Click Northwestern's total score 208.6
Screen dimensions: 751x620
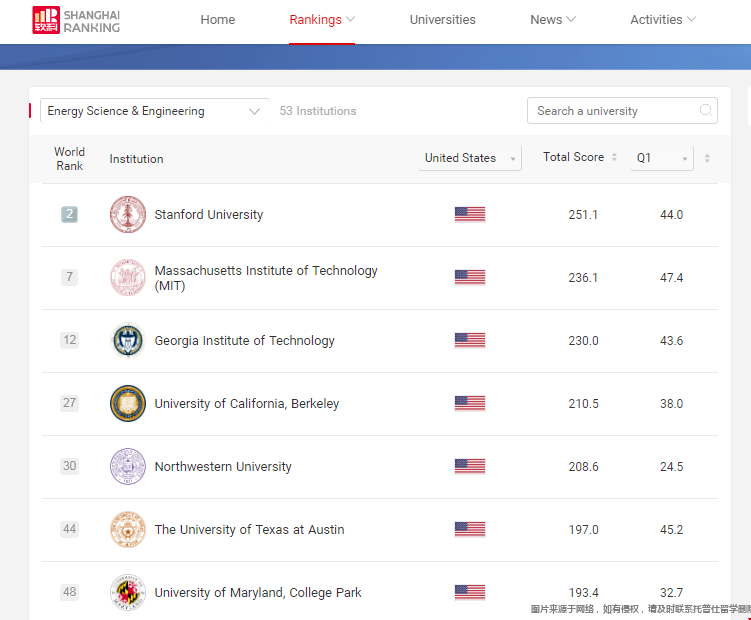point(583,467)
